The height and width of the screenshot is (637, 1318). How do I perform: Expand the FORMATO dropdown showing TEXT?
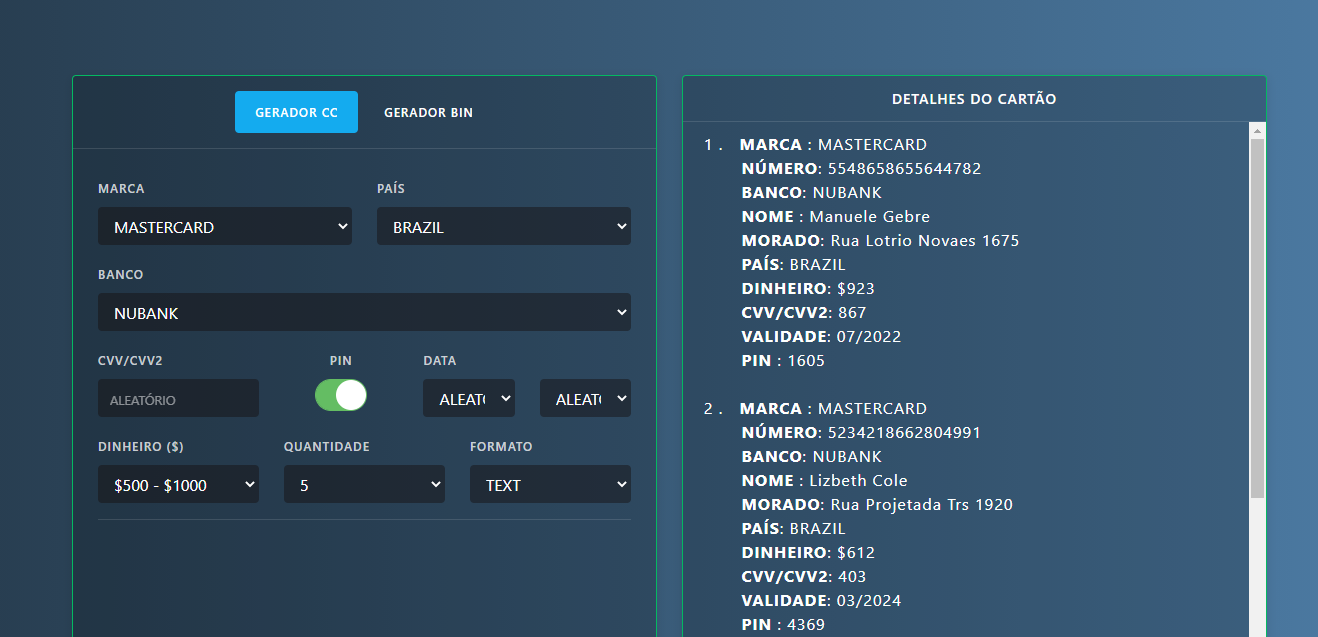[x=550, y=484]
